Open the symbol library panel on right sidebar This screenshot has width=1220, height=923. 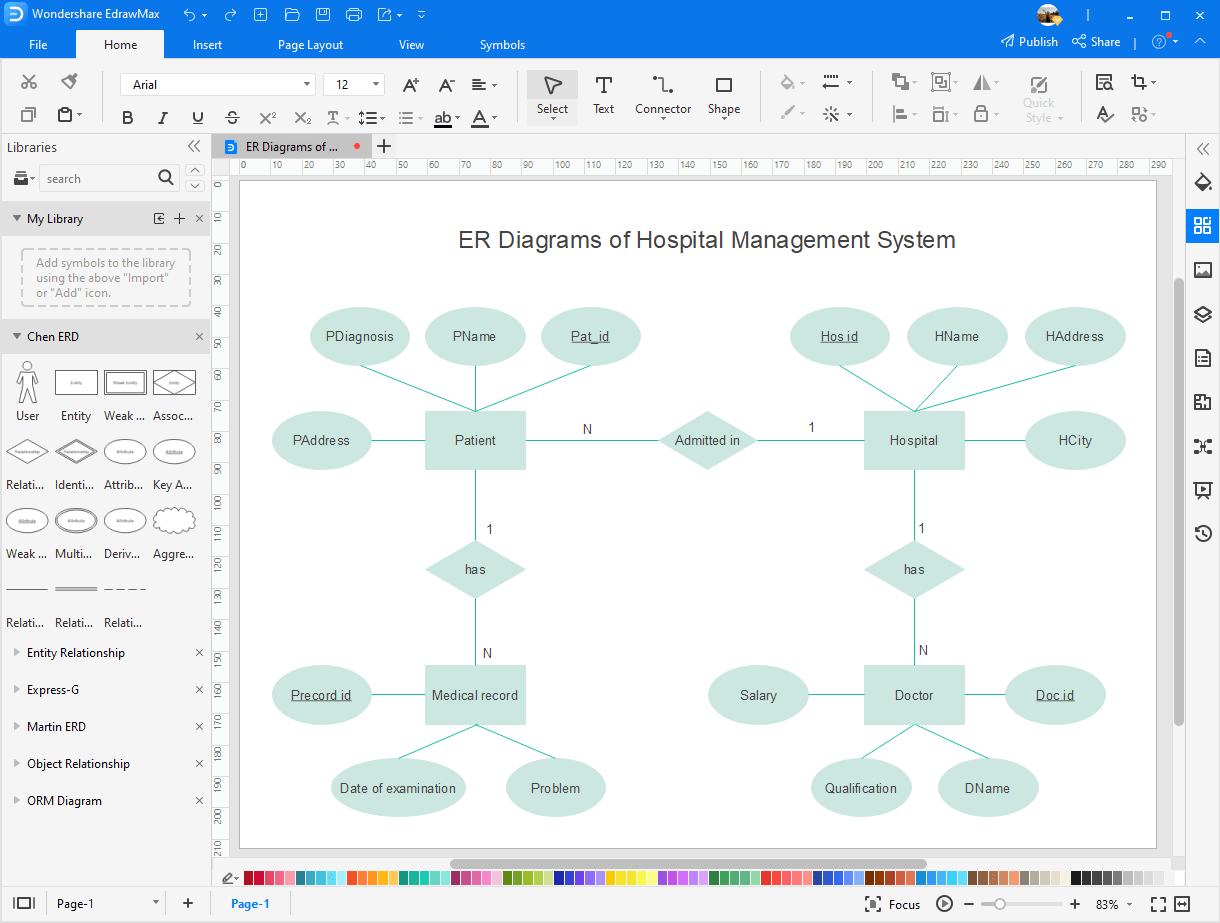[x=1202, y=226]
